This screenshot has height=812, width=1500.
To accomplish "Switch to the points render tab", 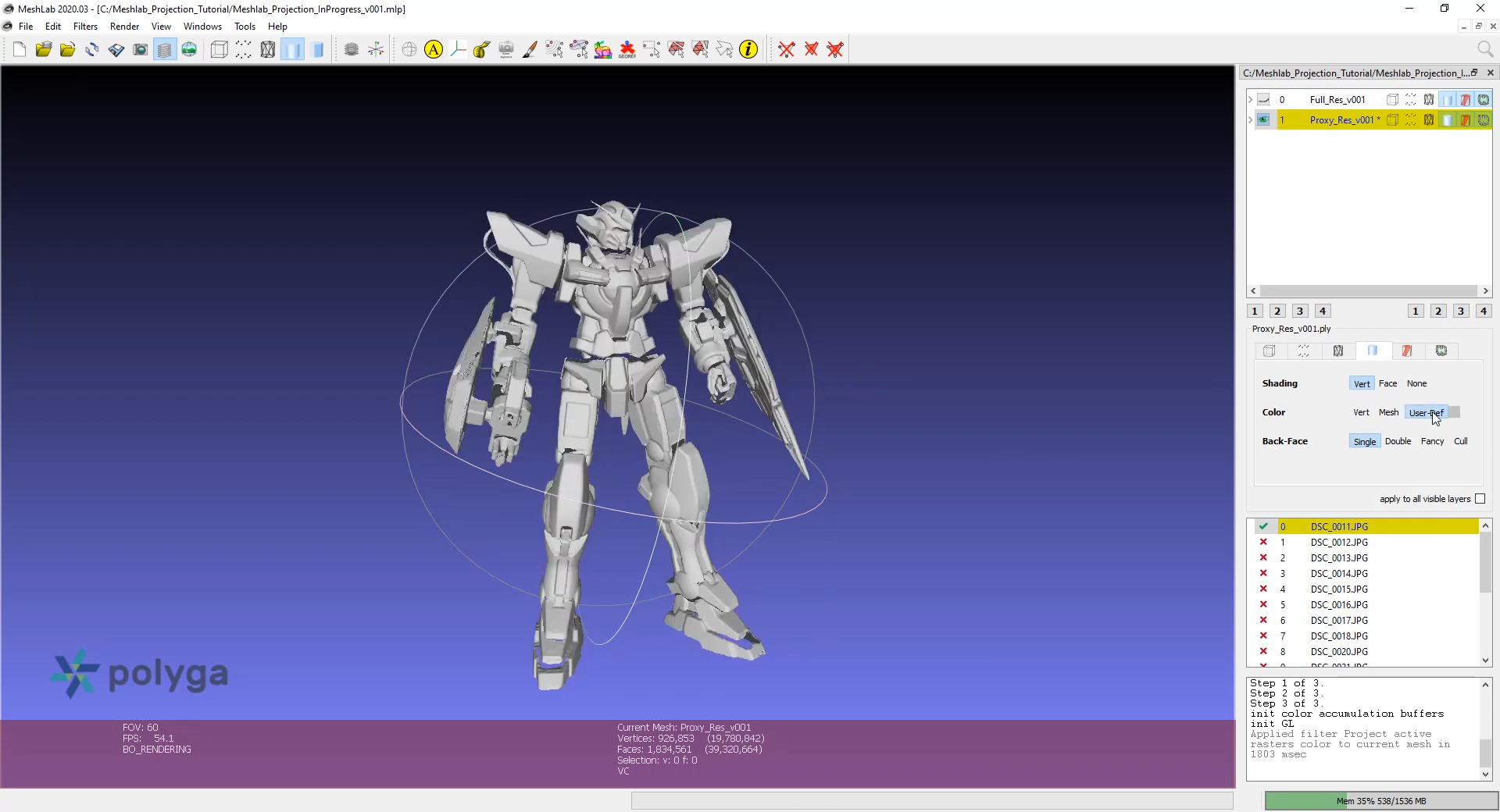I will click(x=1303, y=351).
